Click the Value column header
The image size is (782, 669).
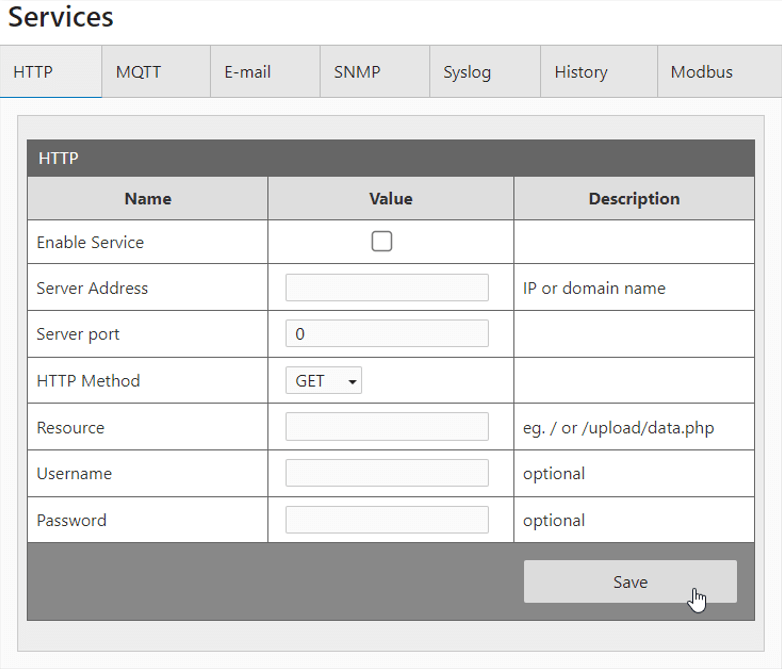[x=391, y=199]
